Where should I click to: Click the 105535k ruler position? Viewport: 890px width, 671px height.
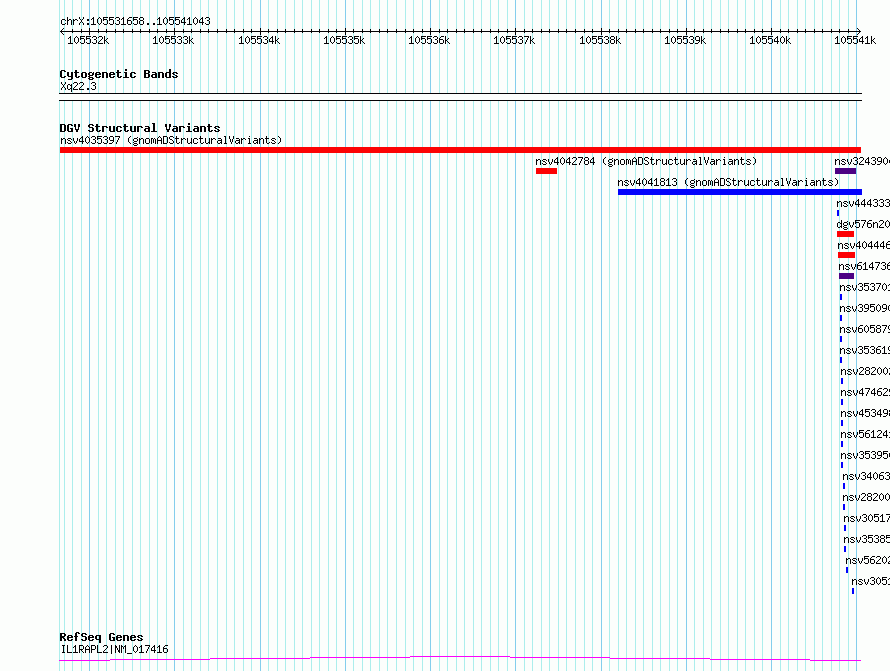coord(344,40)
